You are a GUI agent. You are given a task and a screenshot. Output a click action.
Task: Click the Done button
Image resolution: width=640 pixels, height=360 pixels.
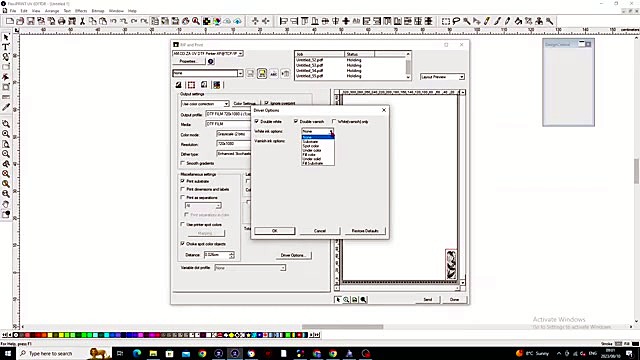[x=454, y=300]
